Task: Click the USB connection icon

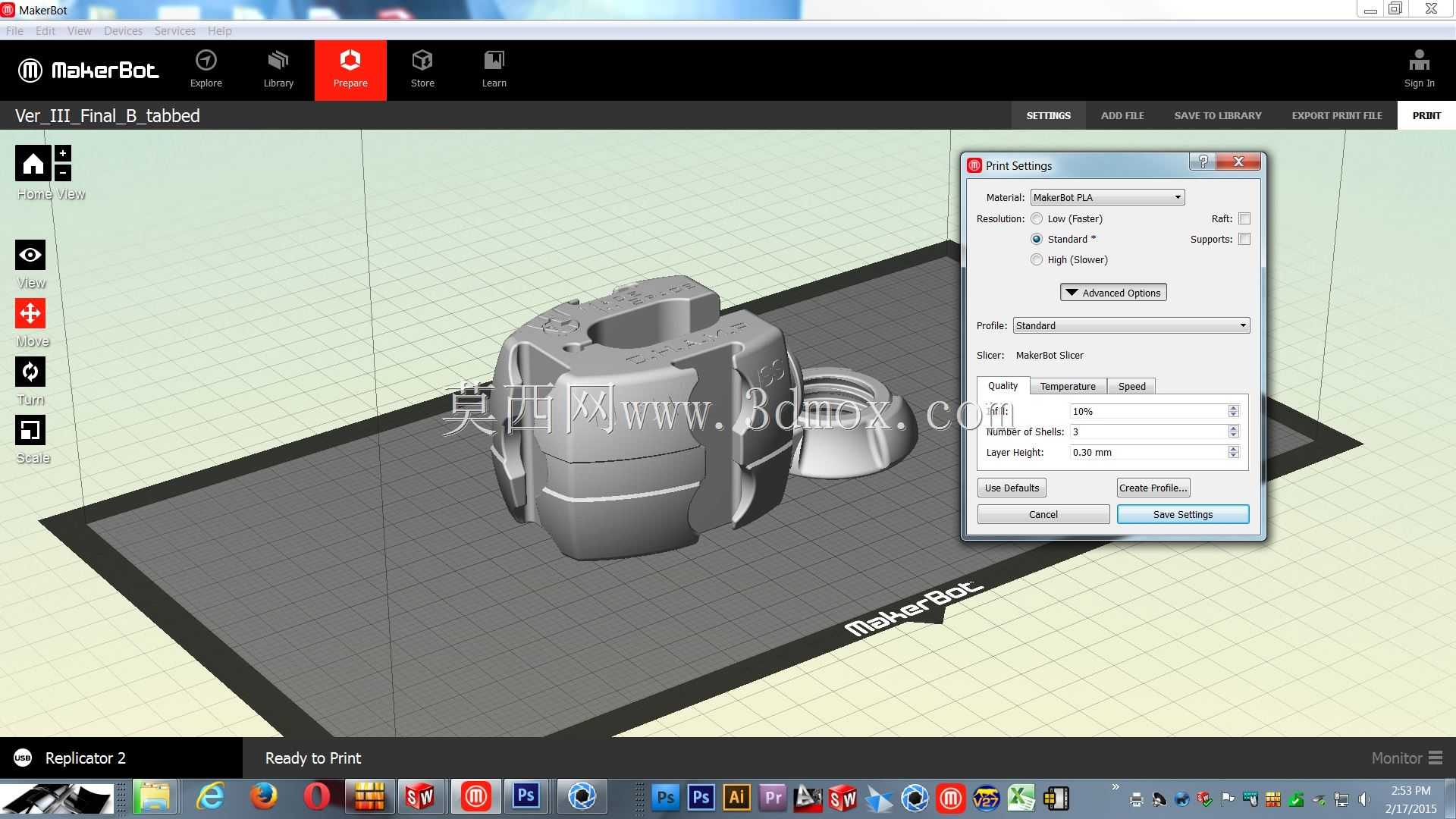Action: (x=23, y=758)
